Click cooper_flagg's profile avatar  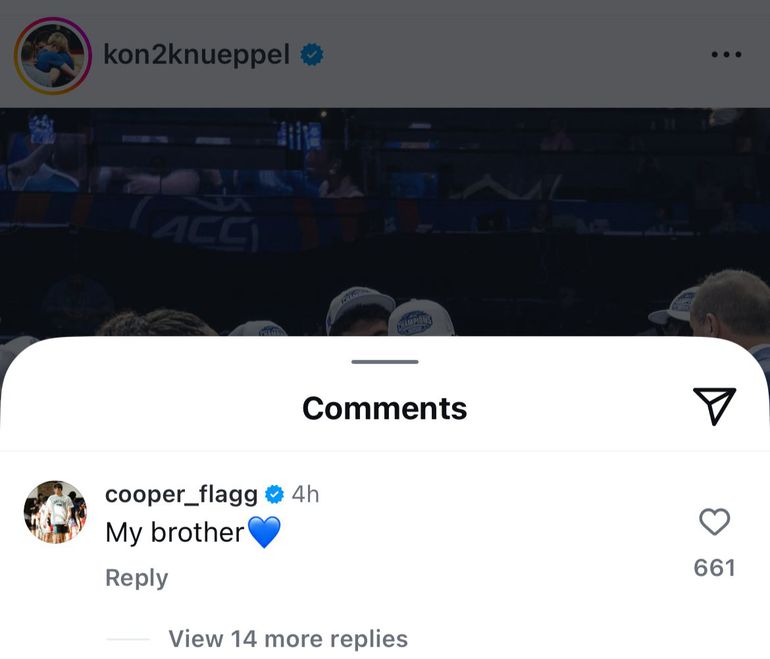(55, 512)
